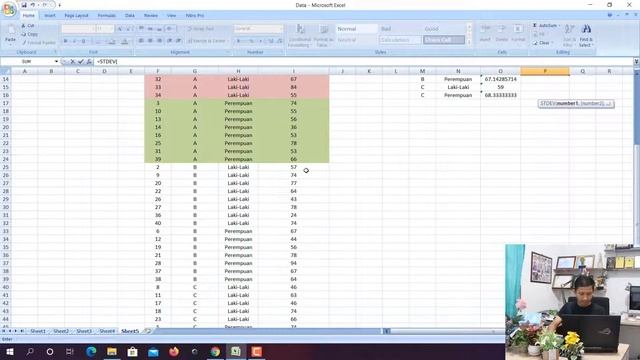Image resolution: width=640 pixels, height=360 pixels.
Task: Expand the formula bar
Action: [636, 62]
